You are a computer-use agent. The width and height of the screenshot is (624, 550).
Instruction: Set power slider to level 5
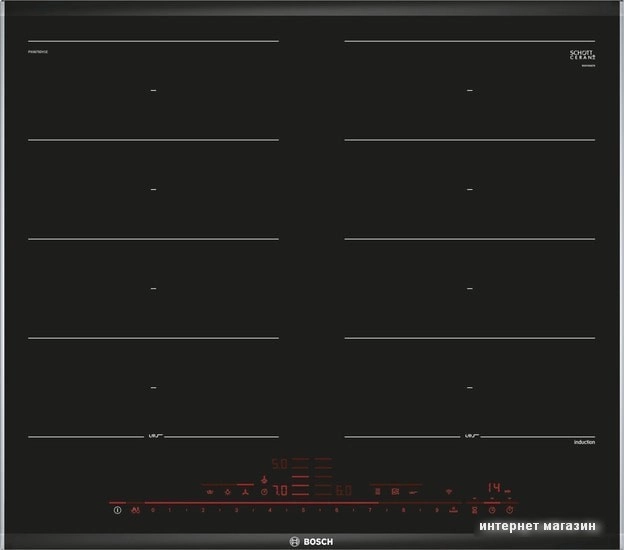(303, 510)
